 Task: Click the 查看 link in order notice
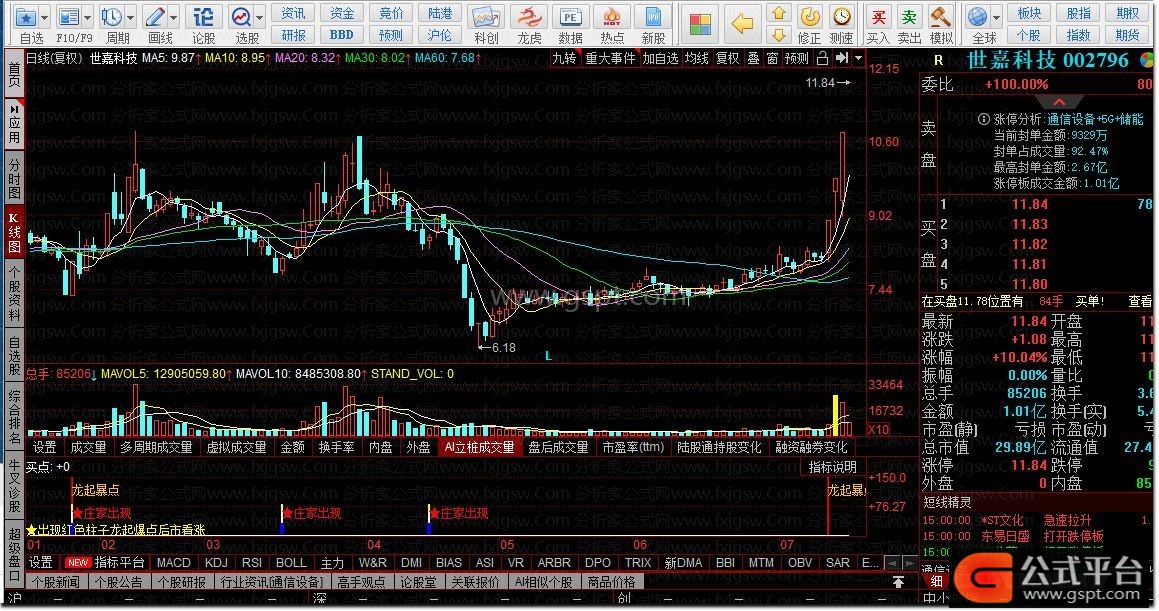pyautogui.click(x=1139, y=301)
